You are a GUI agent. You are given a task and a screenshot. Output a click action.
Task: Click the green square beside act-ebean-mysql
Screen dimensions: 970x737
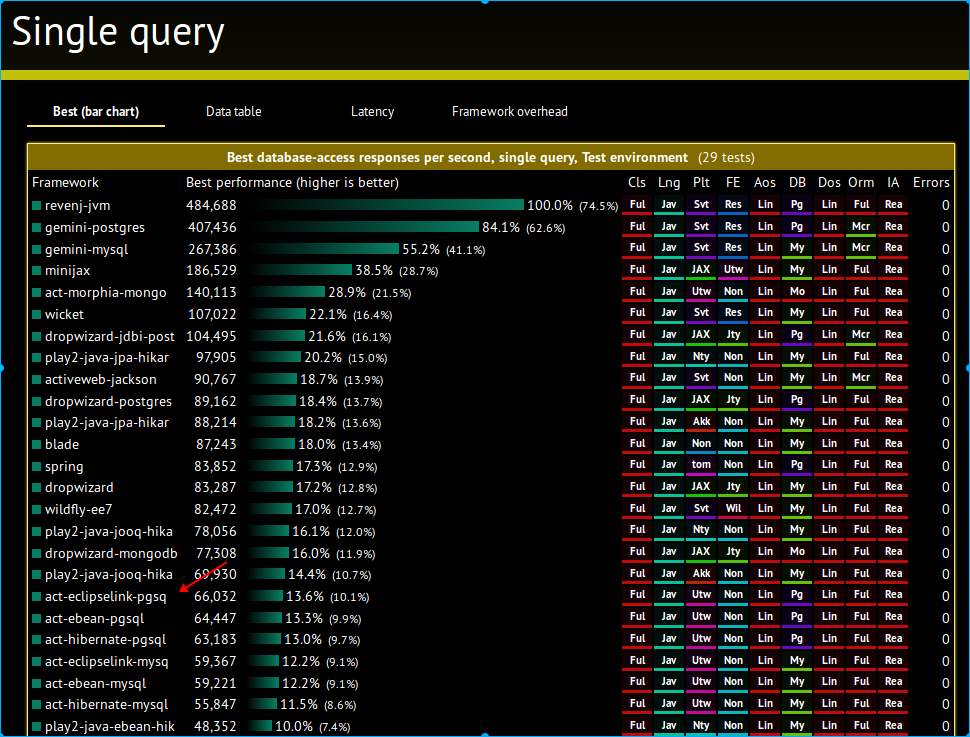pyautogui.click(x=36, y=683)
